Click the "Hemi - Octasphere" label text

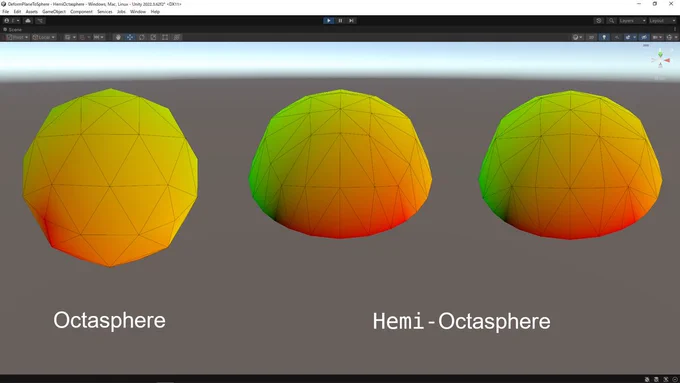(x=461, y=321)
